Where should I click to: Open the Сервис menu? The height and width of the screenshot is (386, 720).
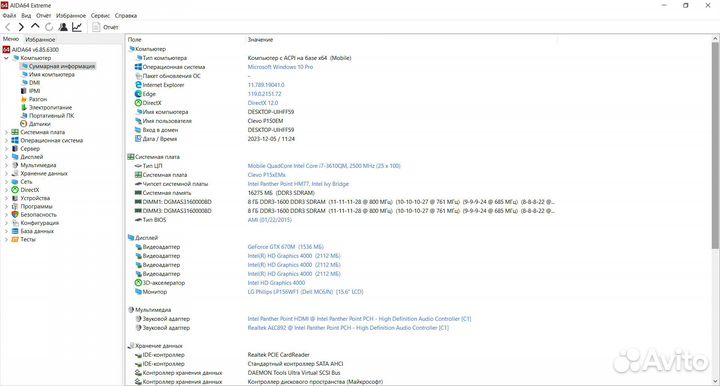click(x=100, y=16)
